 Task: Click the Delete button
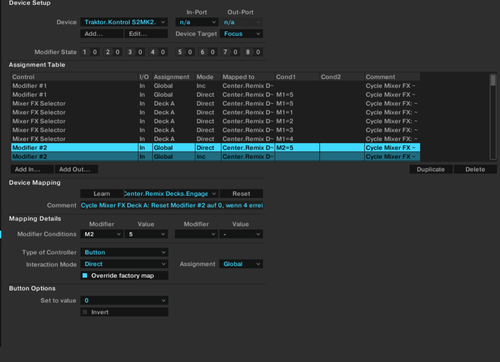[475, 169]
